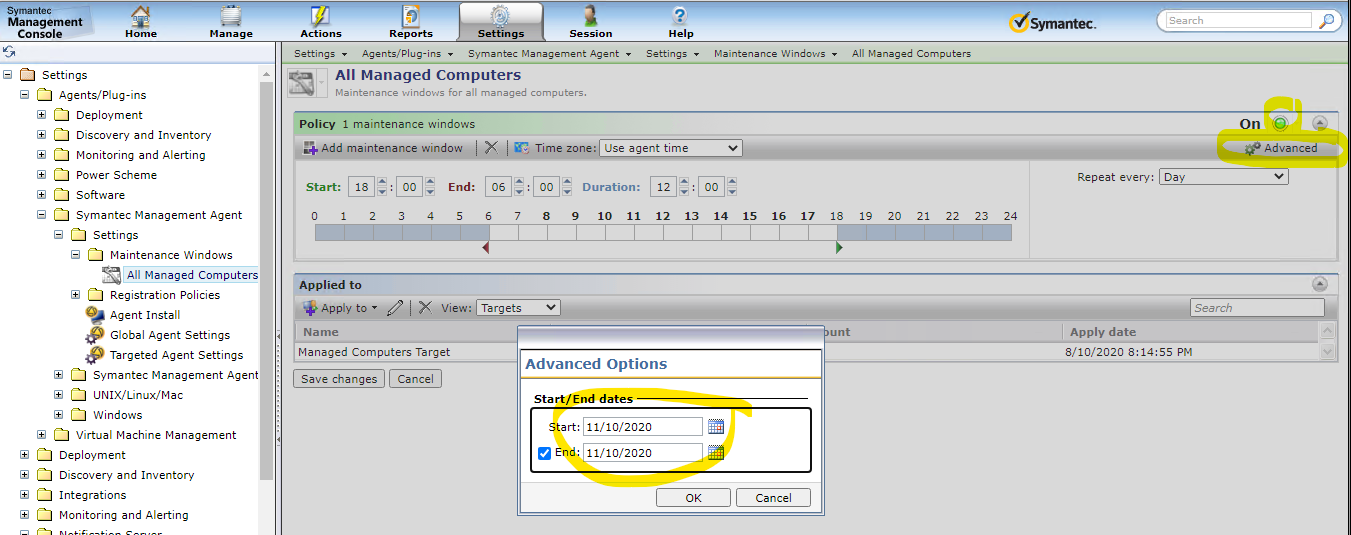Image resolution: width=1351 pixels, height=535 pixels.
Task: Expand Virtual Machine Management folder
Action: (42, 435)
